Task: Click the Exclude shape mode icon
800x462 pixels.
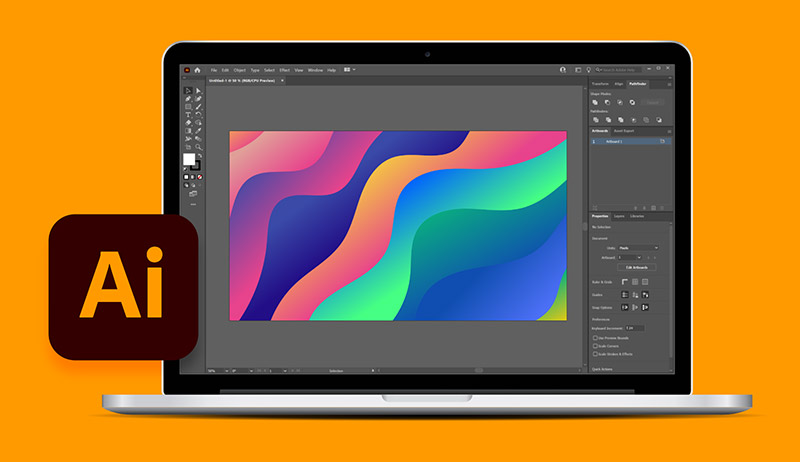Action: tap(632, 102)
